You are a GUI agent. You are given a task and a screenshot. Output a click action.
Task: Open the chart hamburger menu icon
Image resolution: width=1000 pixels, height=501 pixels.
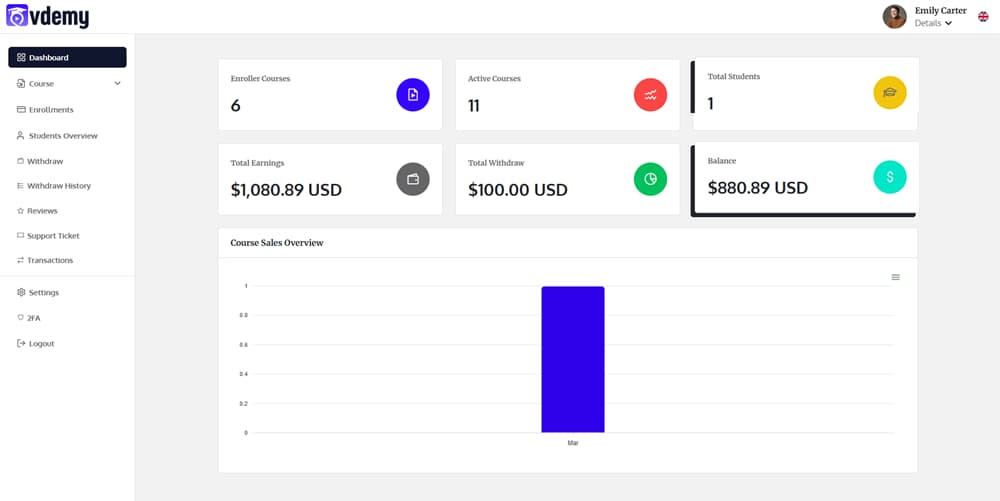pyautogui.click(x=895, y=277)
